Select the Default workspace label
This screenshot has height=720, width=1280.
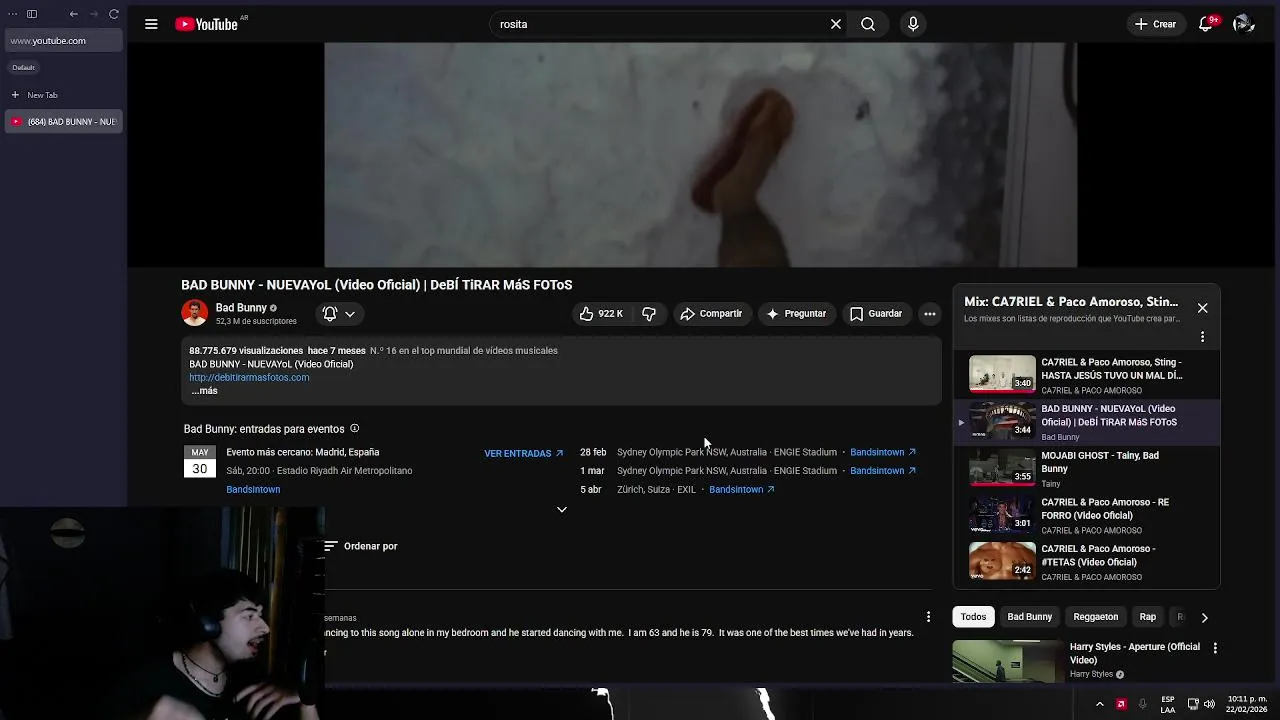[x=23, y=68]
